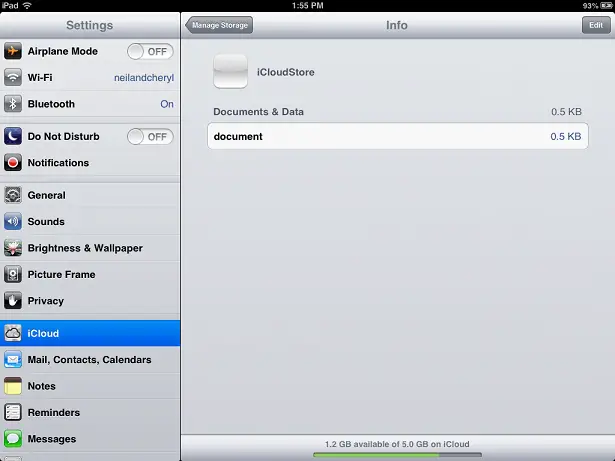The height and width of the screenshot is (461, 615).
Task: Open Brightness & Wallpaper settings
Action: click(x=85, y=248)
